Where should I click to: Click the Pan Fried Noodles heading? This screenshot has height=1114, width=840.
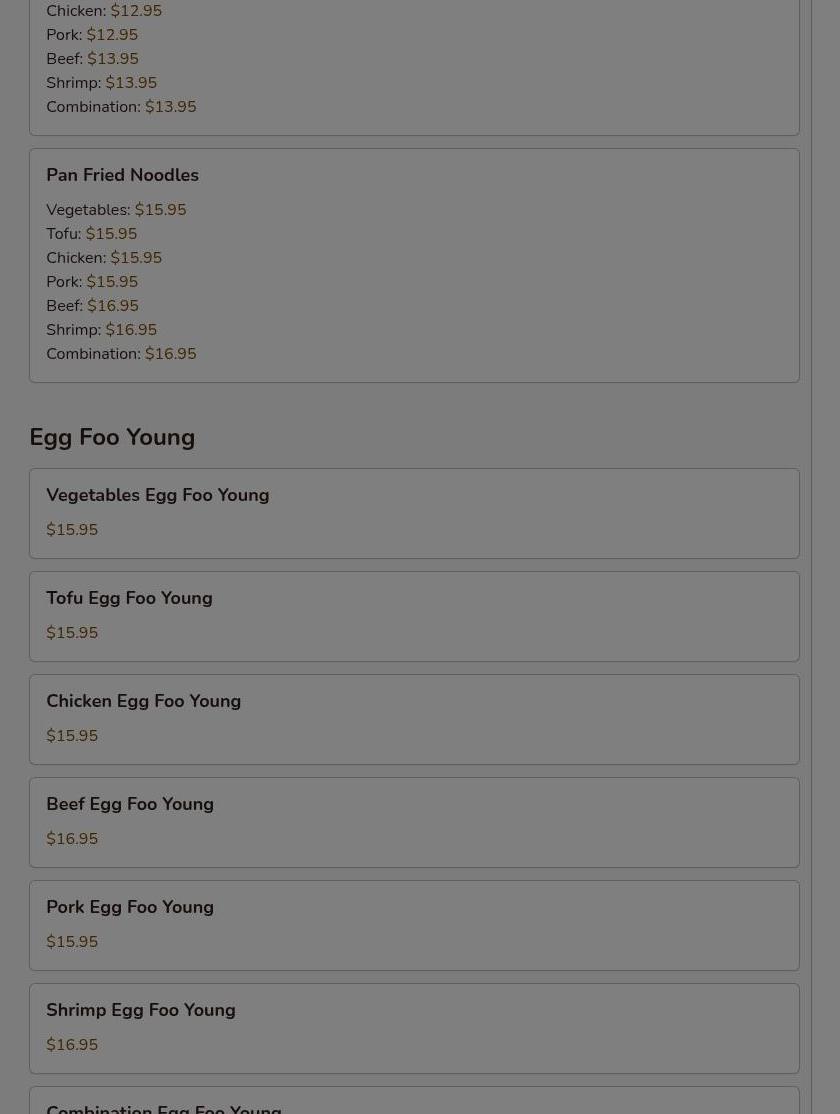coord(122,175)
